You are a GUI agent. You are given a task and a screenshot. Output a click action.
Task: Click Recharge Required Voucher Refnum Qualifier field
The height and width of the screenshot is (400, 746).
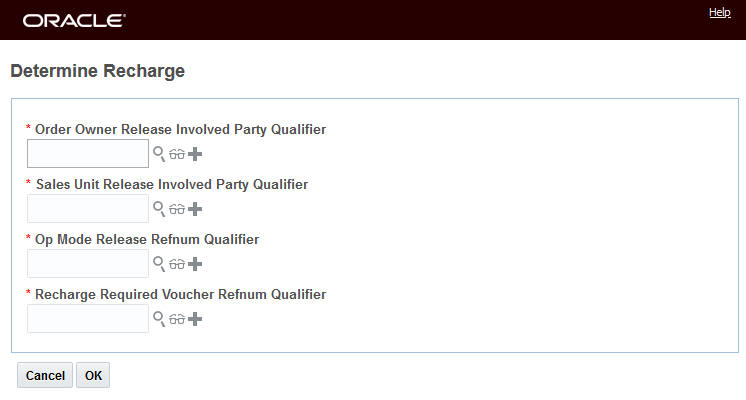88,319
